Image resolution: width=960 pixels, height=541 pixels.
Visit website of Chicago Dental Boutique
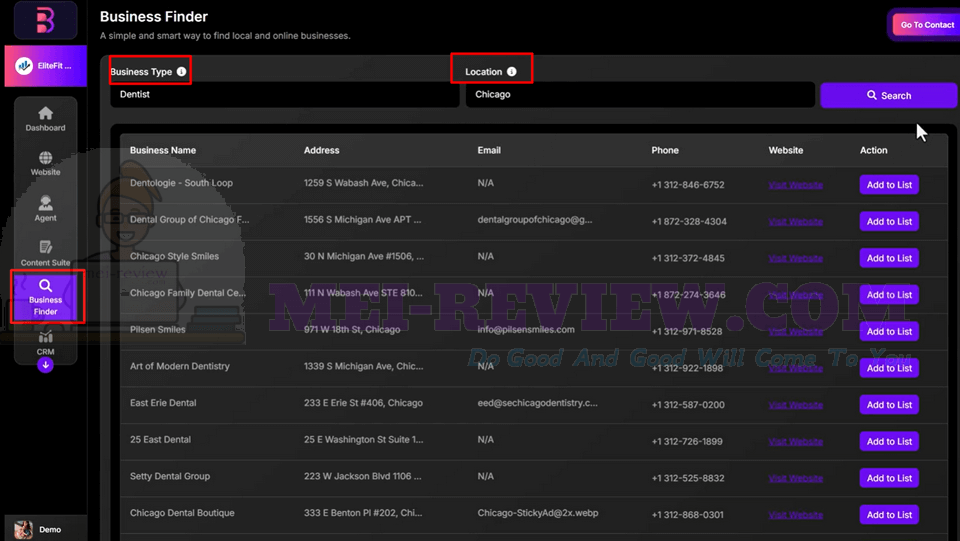point(795,515)
